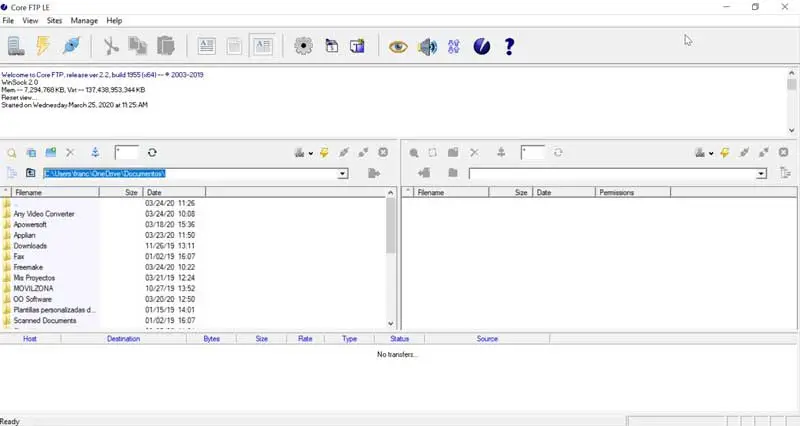Click the Quick Connect lightning bolt icon

point(43,46)
